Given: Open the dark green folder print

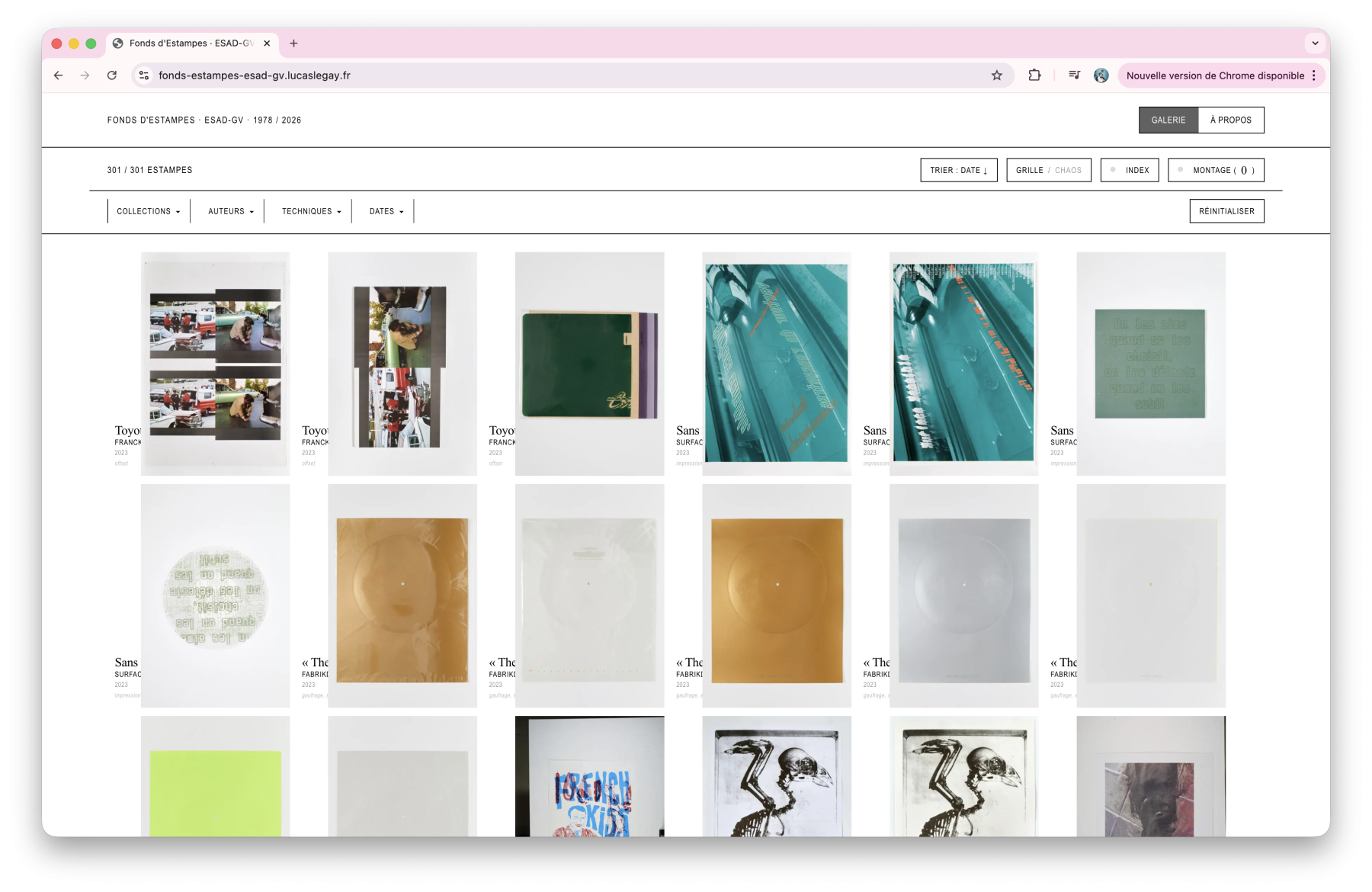Looking at the screenshot, I should click(590, 364).
